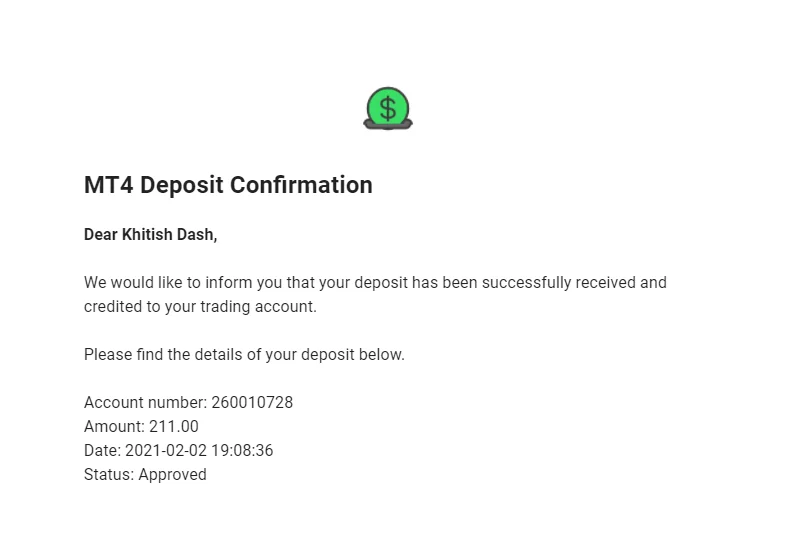
Task: Click the green dollar coin icon
Action: (387, 107)
